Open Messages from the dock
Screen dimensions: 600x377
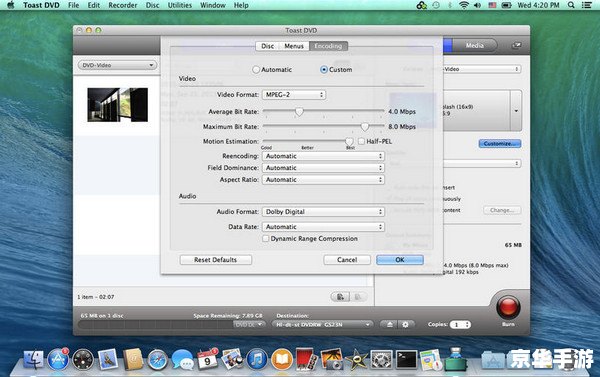coord(183,360)
